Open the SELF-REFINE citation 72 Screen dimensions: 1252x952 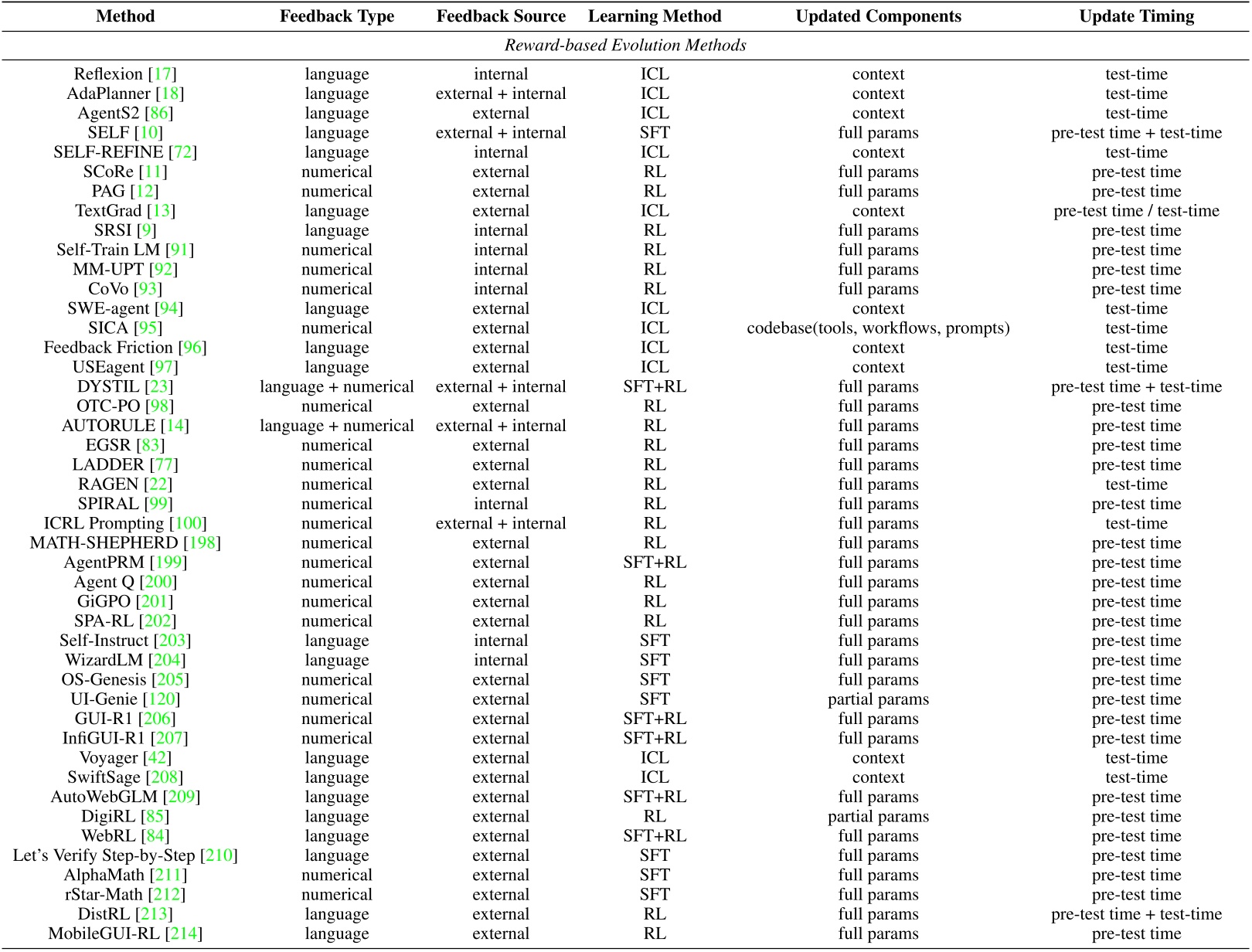coord(183,152)
